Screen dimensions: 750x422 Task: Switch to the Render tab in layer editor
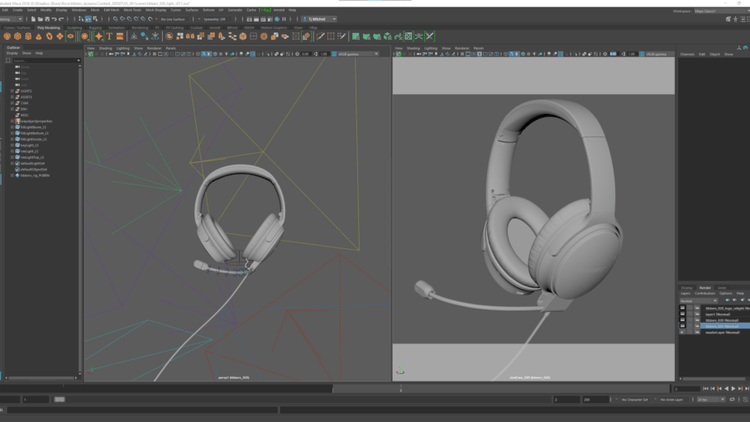point(705,287)
